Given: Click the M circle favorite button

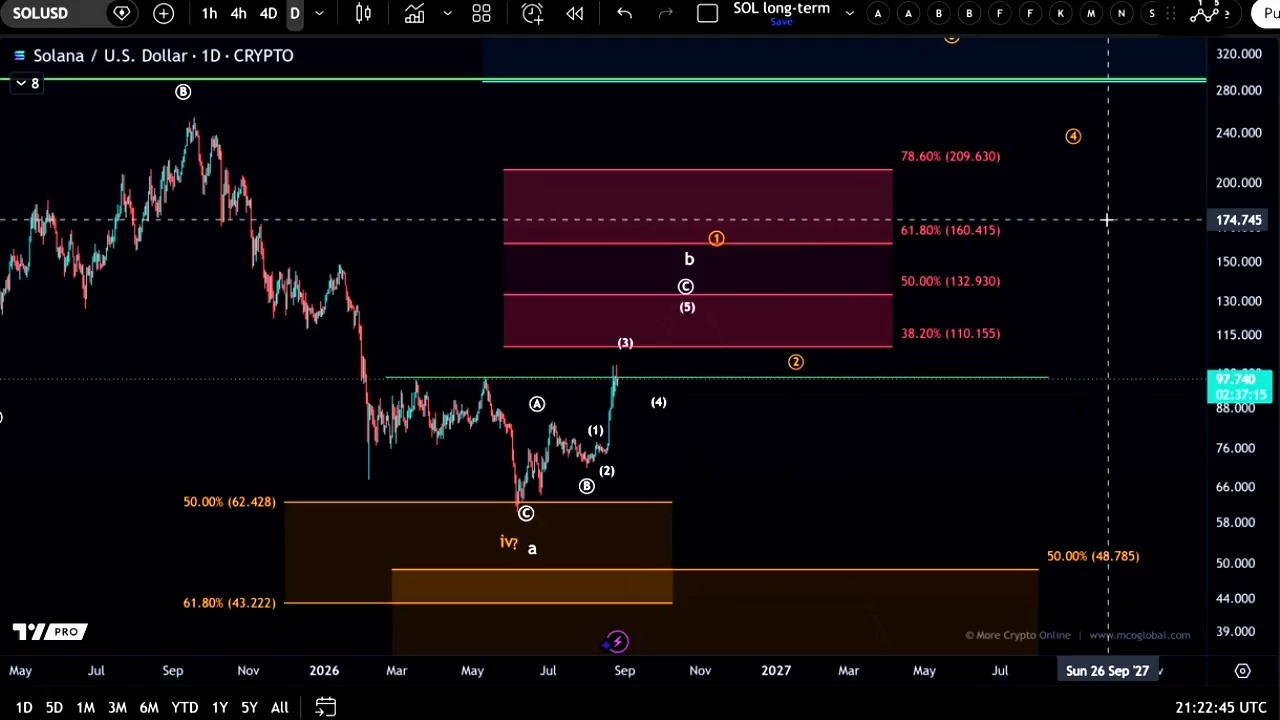Looking at the screenshot, I should tap(1091, 13).
